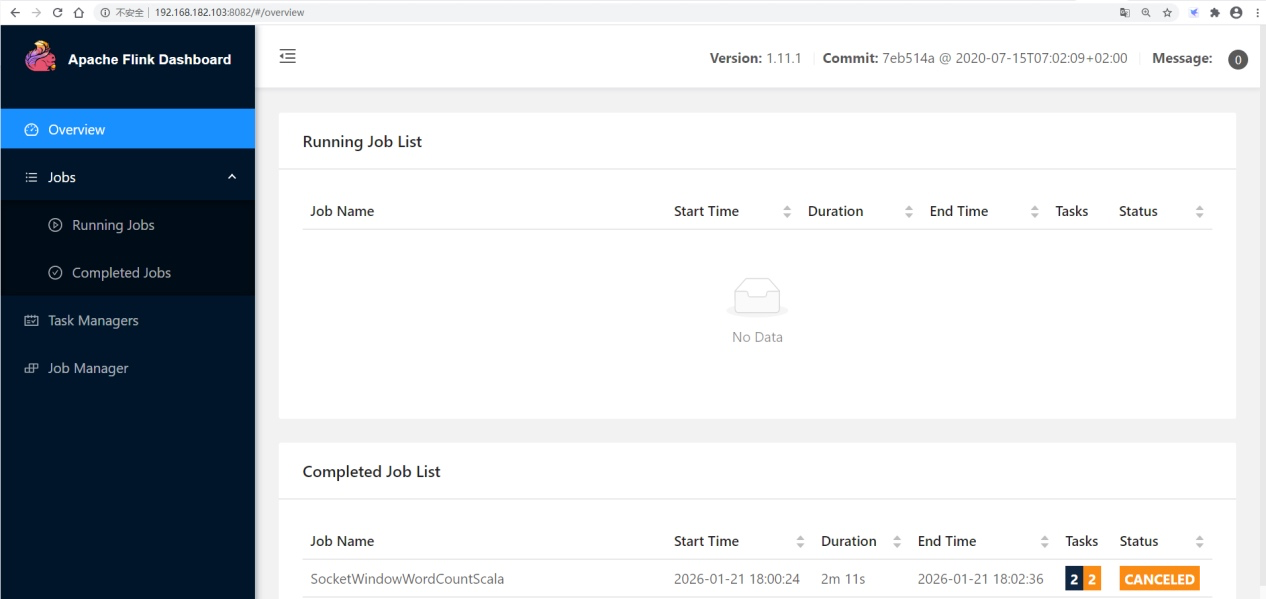Bookmark this page with the star icon
This screenshot has height=599, width=1266.
coord(1167,12)
